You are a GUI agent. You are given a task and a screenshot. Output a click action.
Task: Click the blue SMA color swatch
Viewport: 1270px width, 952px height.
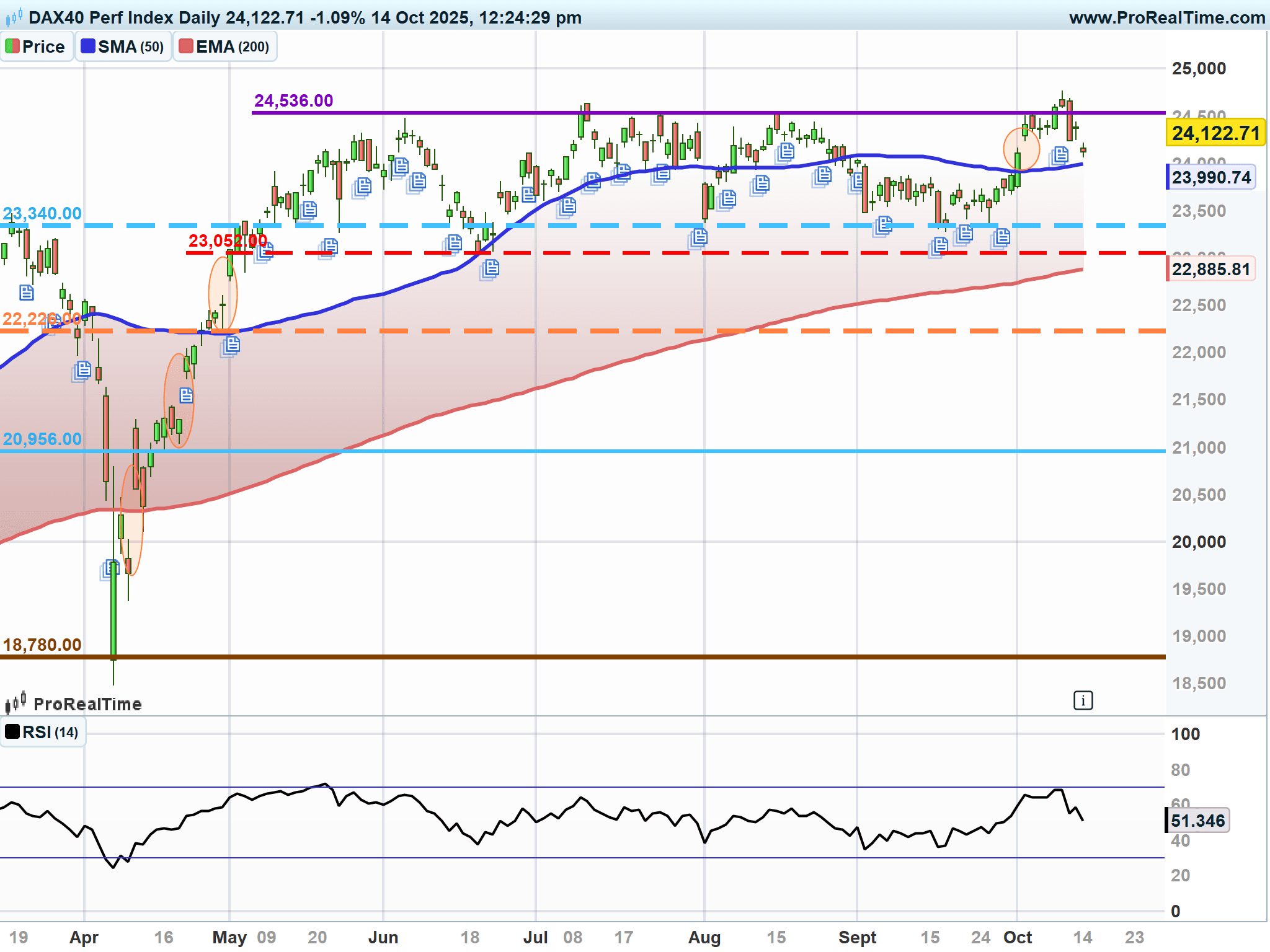click(x=88, y=46)
